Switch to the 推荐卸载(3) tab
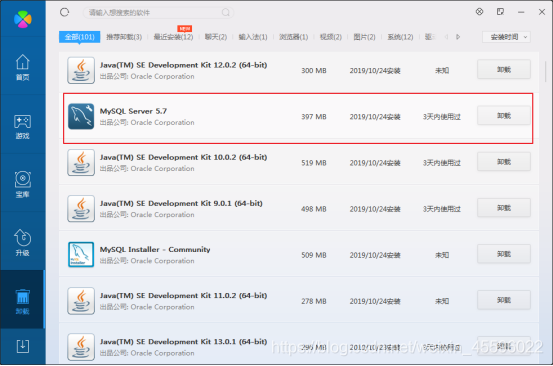This screenshot has width=553, height=366. pos(124,37)
